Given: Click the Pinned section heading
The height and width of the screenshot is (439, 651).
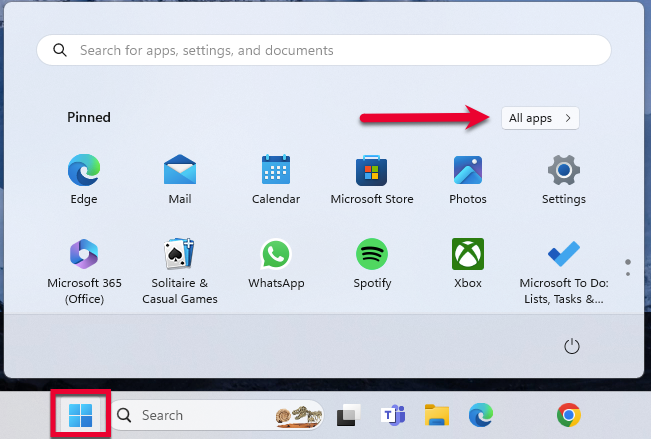Looking at the screenshot, I should pos(89,117).
